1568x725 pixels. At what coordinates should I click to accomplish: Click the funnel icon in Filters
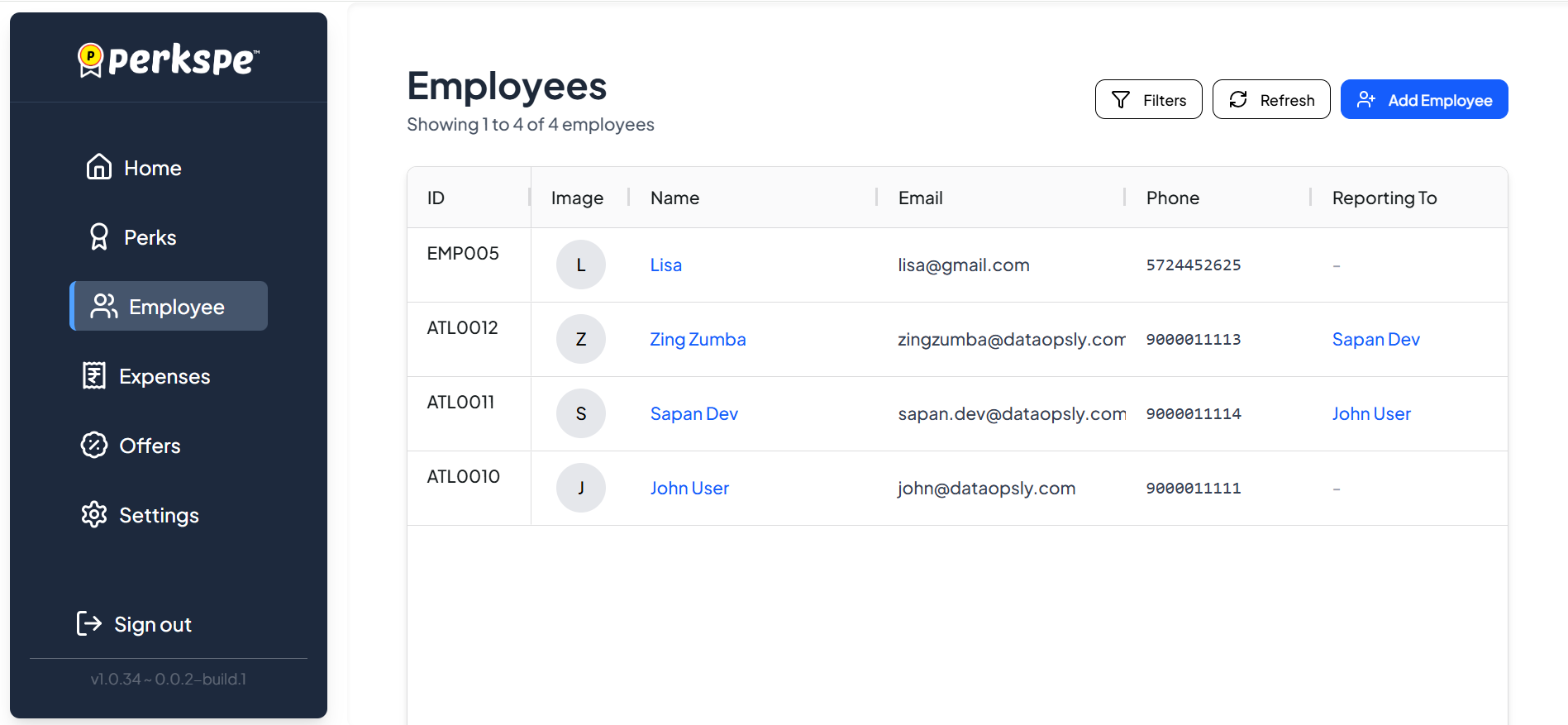coord(1121,100)
